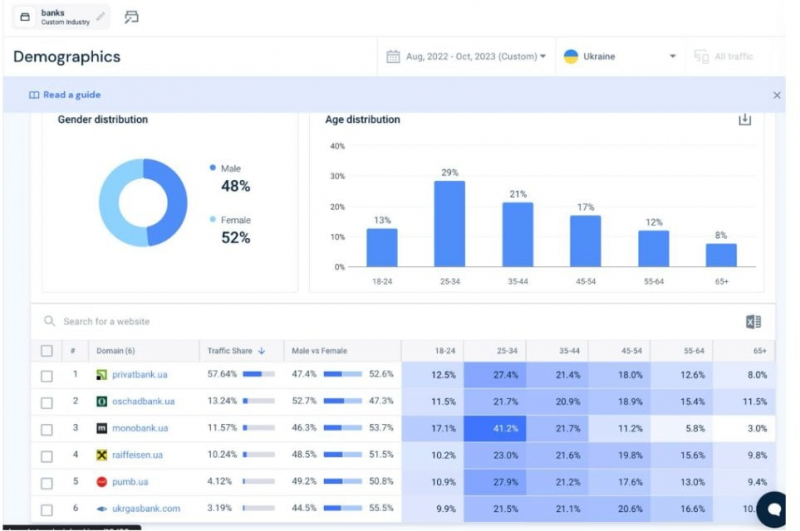Image resolution: width=800 pixels, height=531 pixels.
Task: Click the 25-34 bar in age chart
Action: coord(449,223)
